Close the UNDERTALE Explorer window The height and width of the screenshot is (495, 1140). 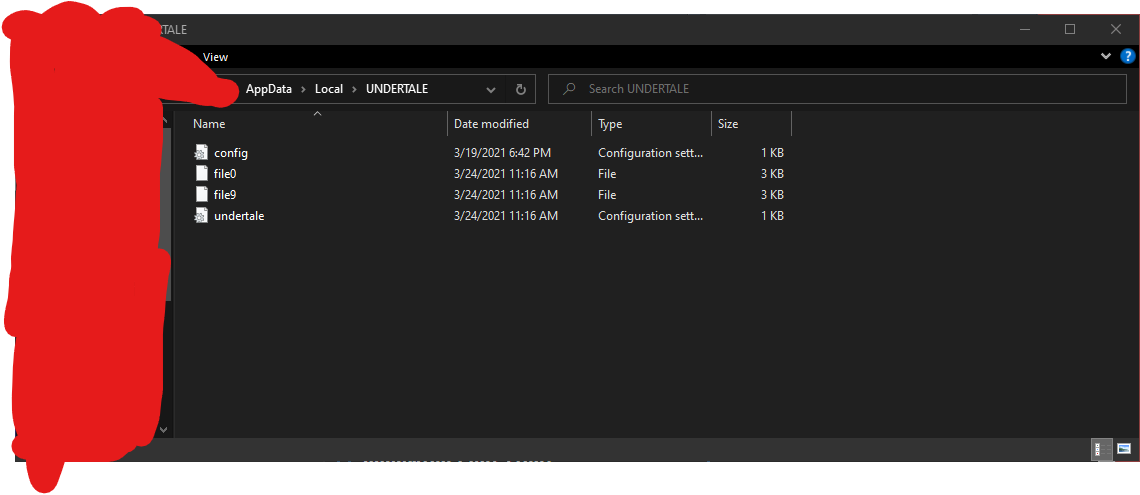coord(1116,29)
